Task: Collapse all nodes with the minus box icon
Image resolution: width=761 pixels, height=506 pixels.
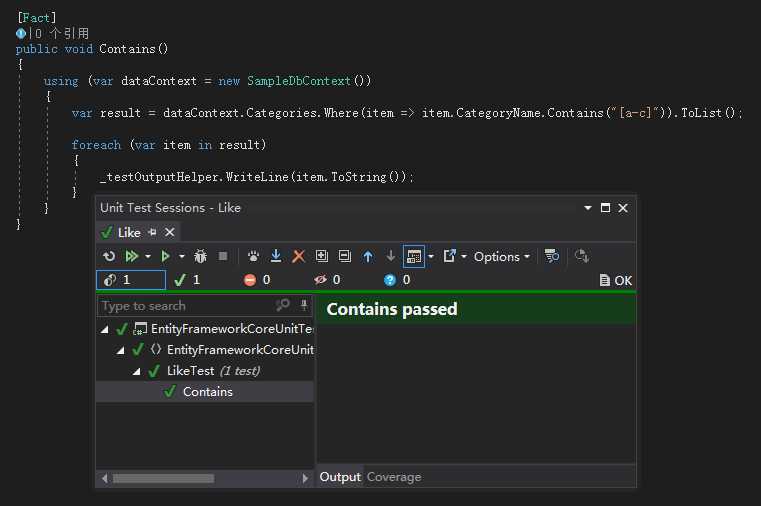Action: pyautogui.click(x=344, y=256)
